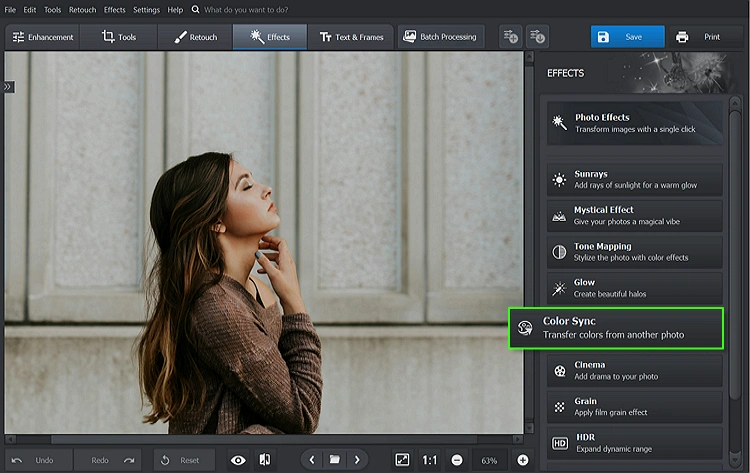This screenshot has height=473, width=750.
Task: Switch to the Enhancement tab
Action: (43, 37)
